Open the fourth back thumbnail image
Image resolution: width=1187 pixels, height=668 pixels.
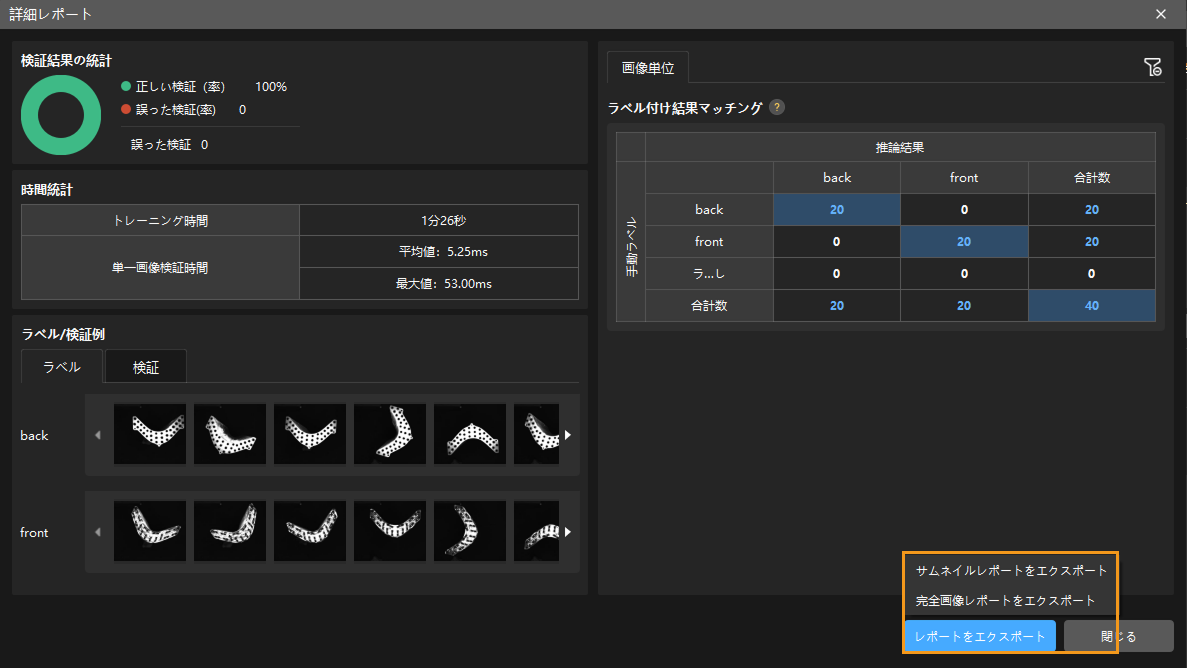coord(390,434)
